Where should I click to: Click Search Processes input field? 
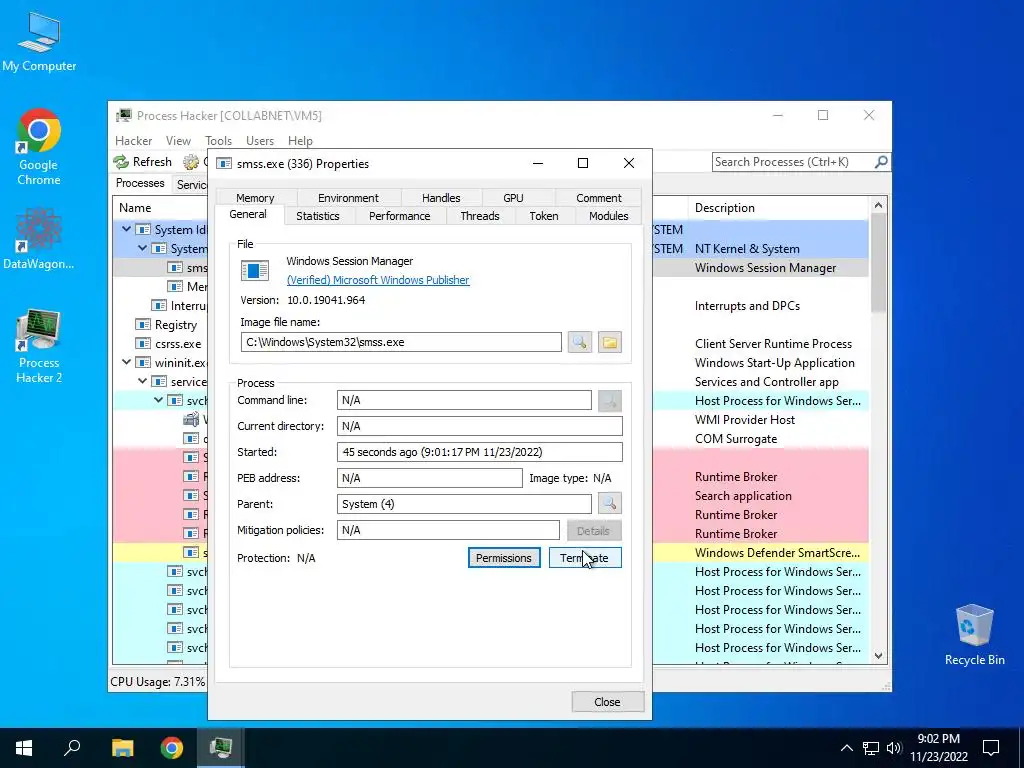click(x=793, y=161)
